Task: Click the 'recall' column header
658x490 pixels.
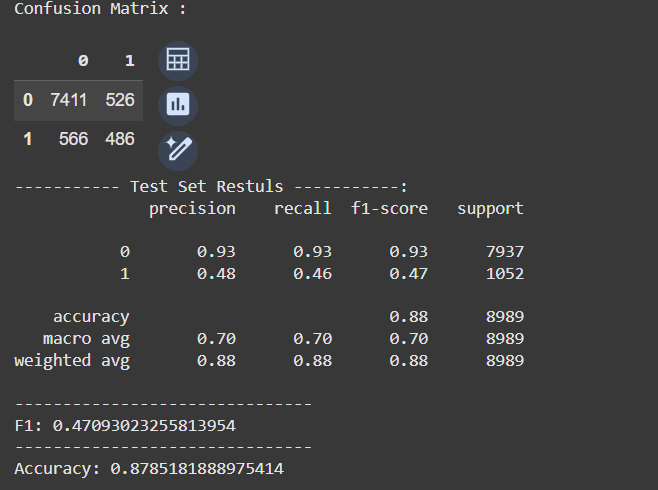Action: click(x=303, y=209)
